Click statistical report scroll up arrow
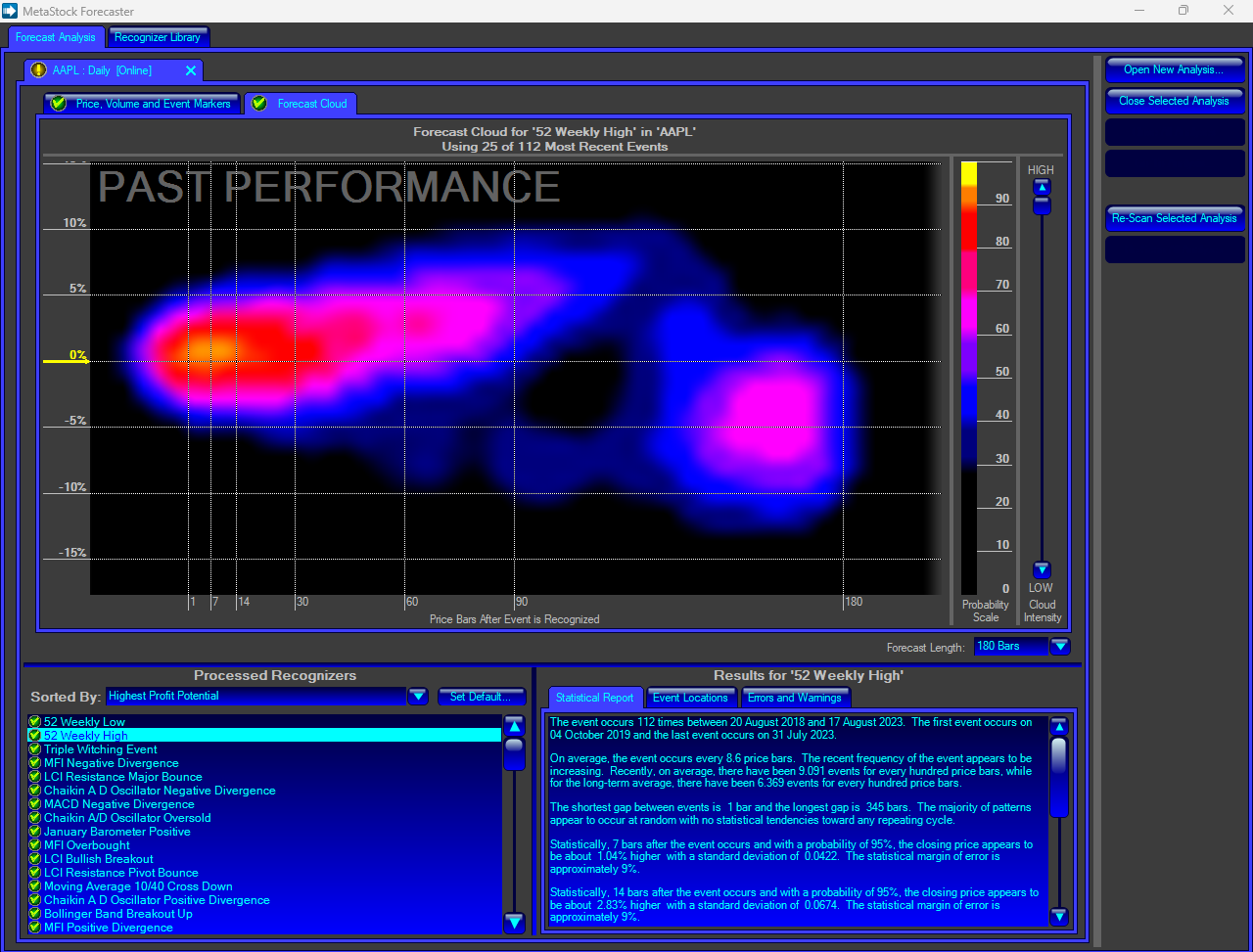1253x952 pixels. (x=1058, y=727)
